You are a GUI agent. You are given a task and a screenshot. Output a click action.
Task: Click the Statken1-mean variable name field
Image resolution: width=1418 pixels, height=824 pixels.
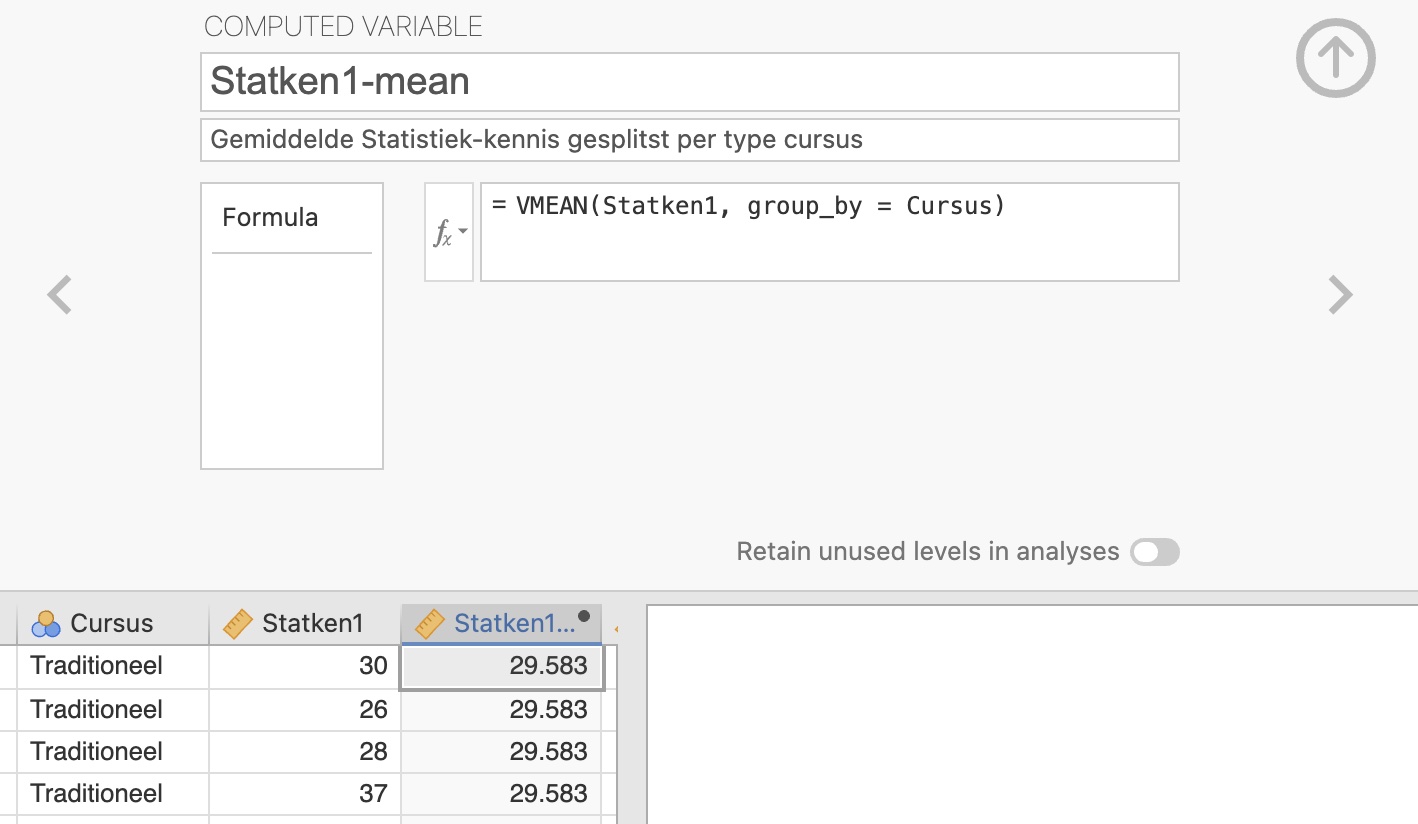689,82
